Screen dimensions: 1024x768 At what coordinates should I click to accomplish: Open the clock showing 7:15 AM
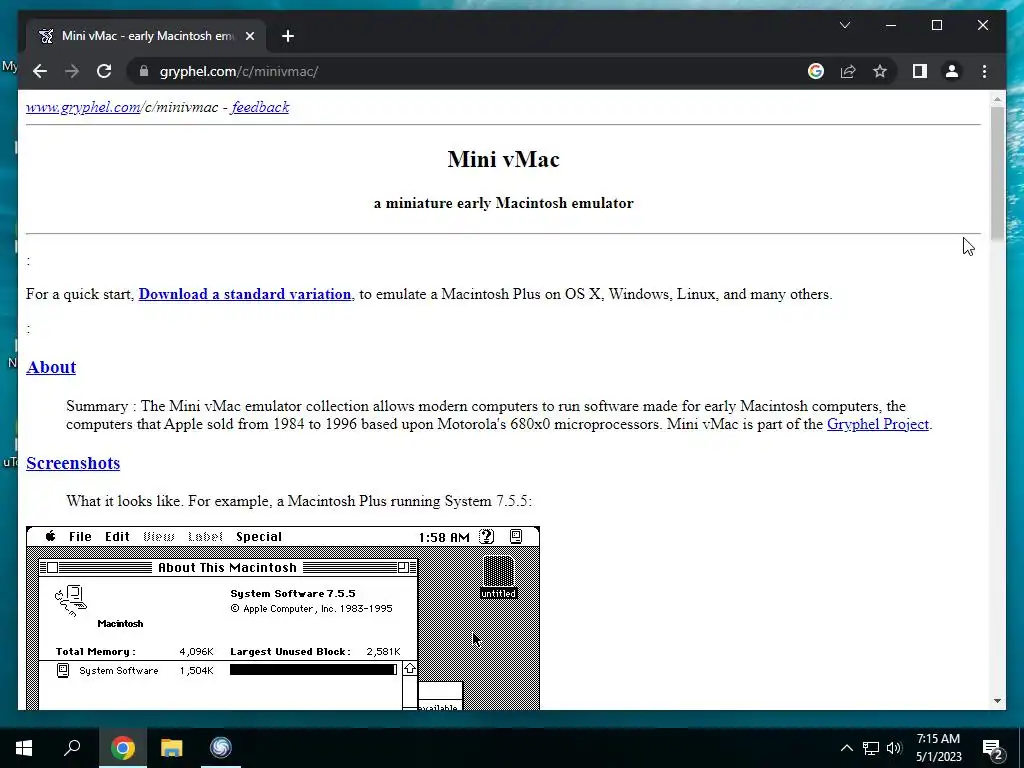938,748
